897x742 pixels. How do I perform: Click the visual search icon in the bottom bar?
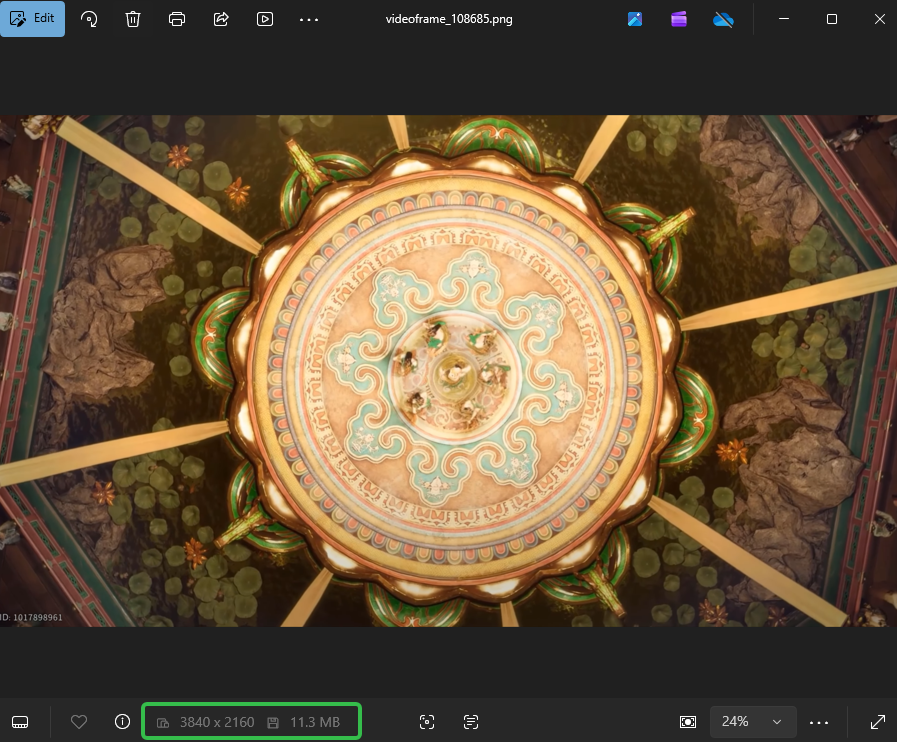coord(427,722)
